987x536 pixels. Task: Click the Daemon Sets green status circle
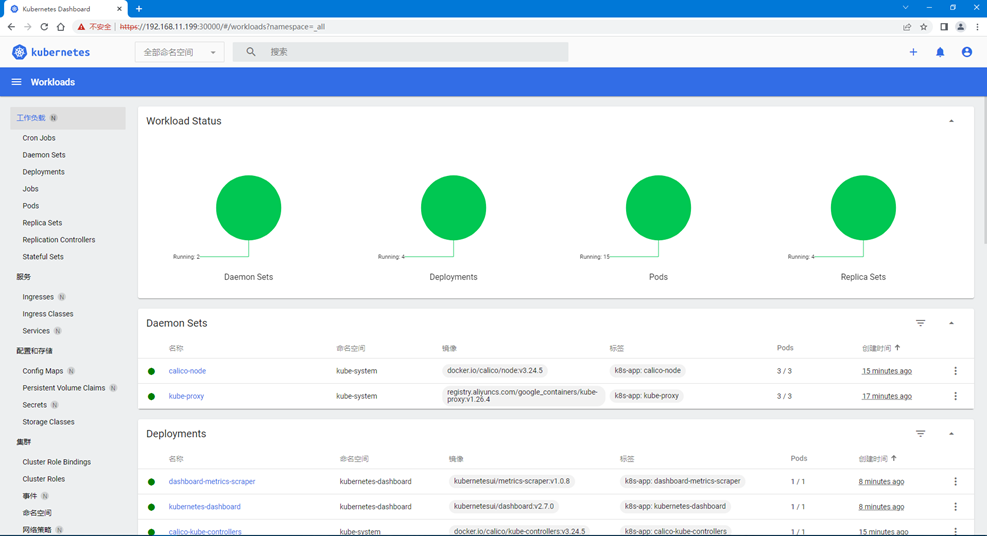[x=249, y=208]
